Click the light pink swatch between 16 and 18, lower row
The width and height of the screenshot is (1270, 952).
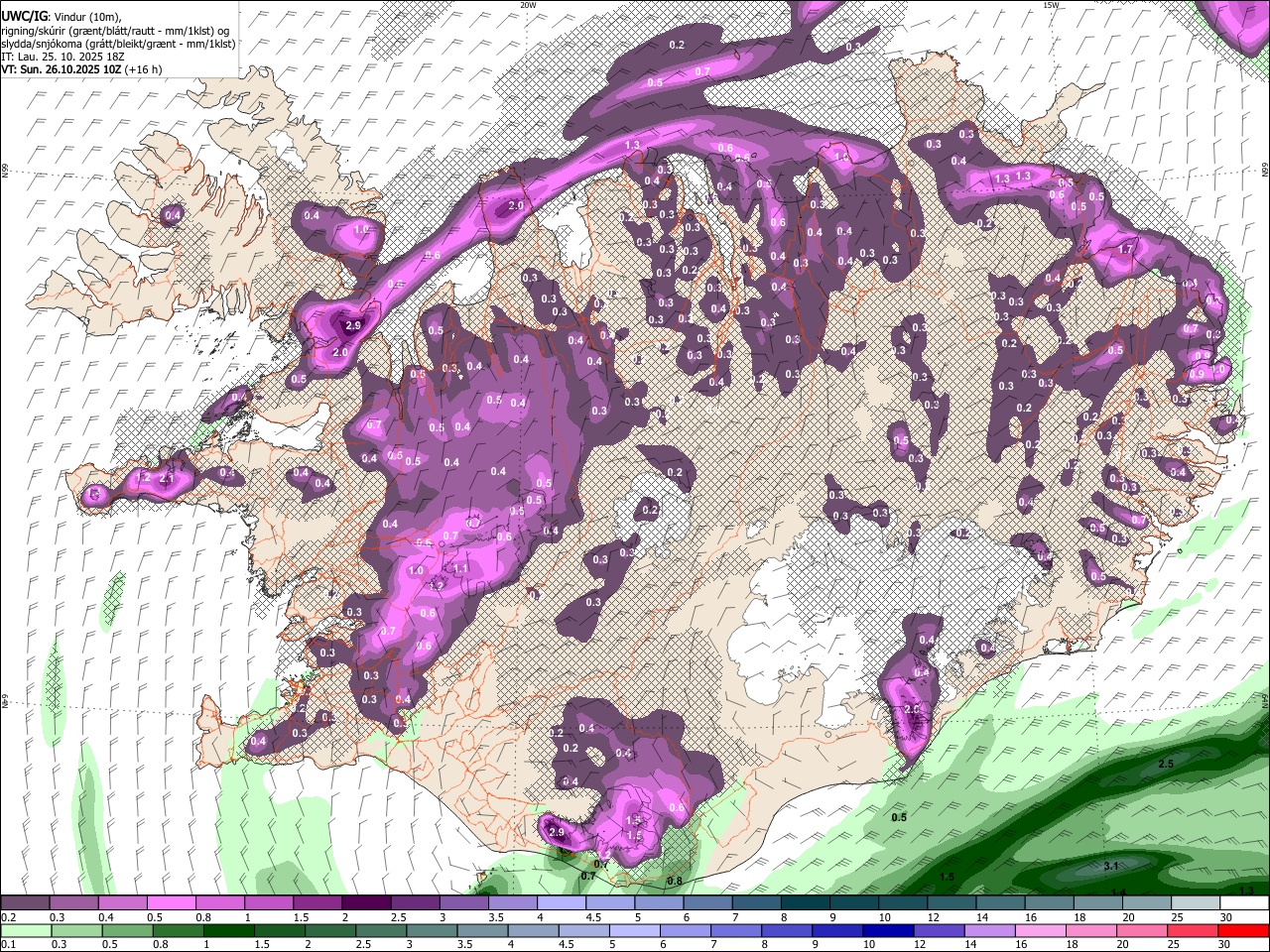pyautogui.click(x=1039, y=931)
